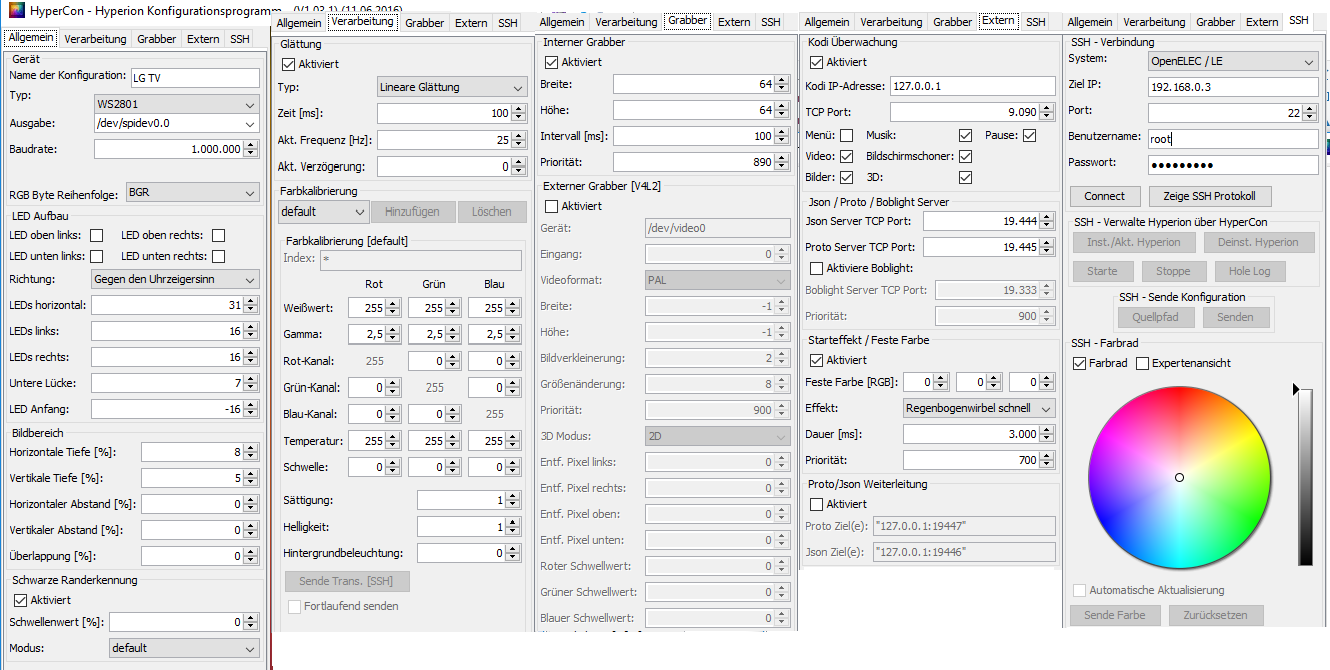The width and height of the screenshot is (1330, 670).
Task: Raise Akt. Frequenz value using up arrow
Action: [519, 136]
